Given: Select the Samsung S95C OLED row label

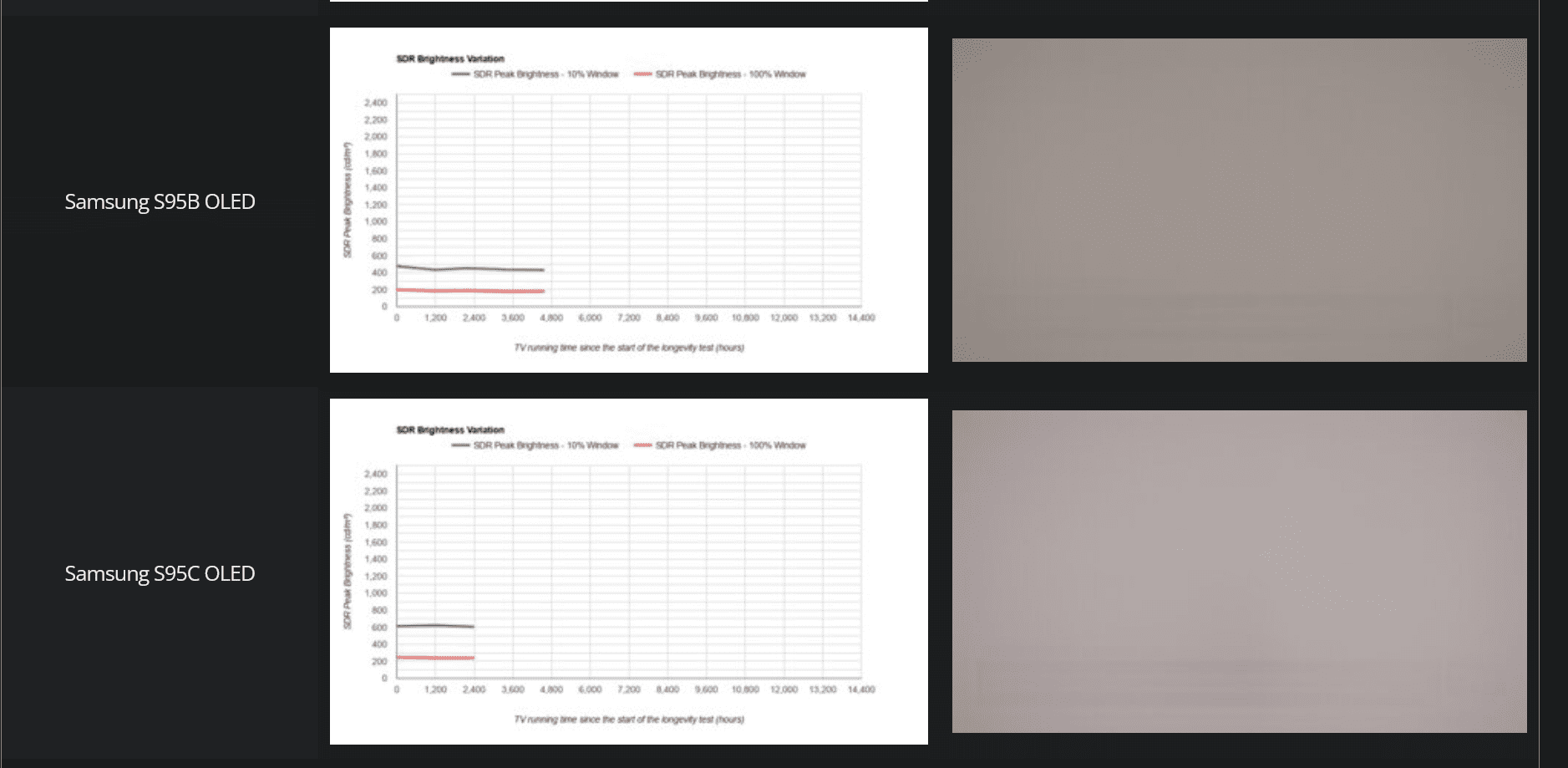Looking at the screenshot, I should [160, 573].
